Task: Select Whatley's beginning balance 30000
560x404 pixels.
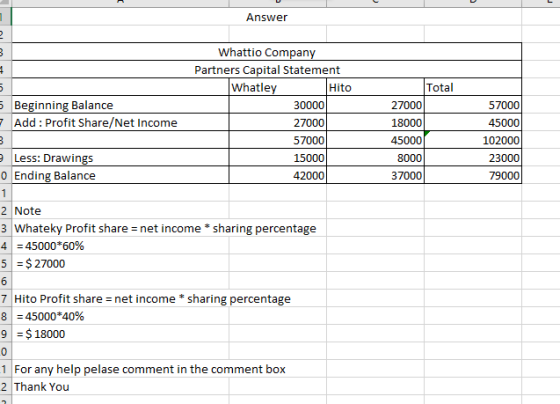Action: 278,105
